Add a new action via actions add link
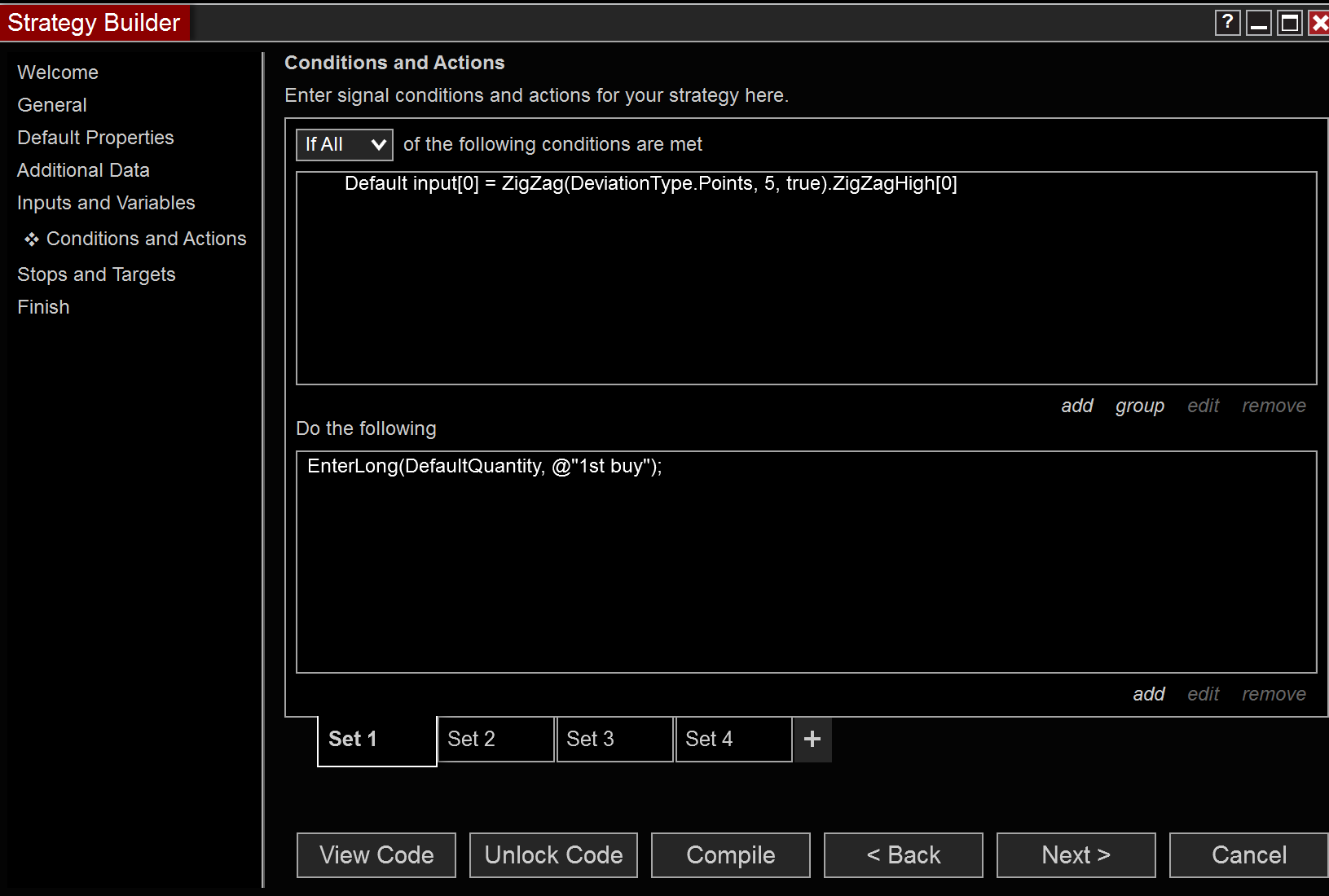This screenshot has width=1329, height=896. point(1149,694)
